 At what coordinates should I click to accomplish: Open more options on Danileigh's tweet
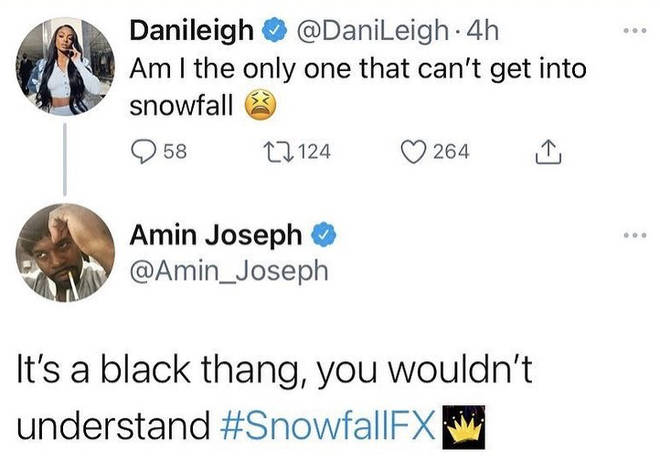point(635,31)
